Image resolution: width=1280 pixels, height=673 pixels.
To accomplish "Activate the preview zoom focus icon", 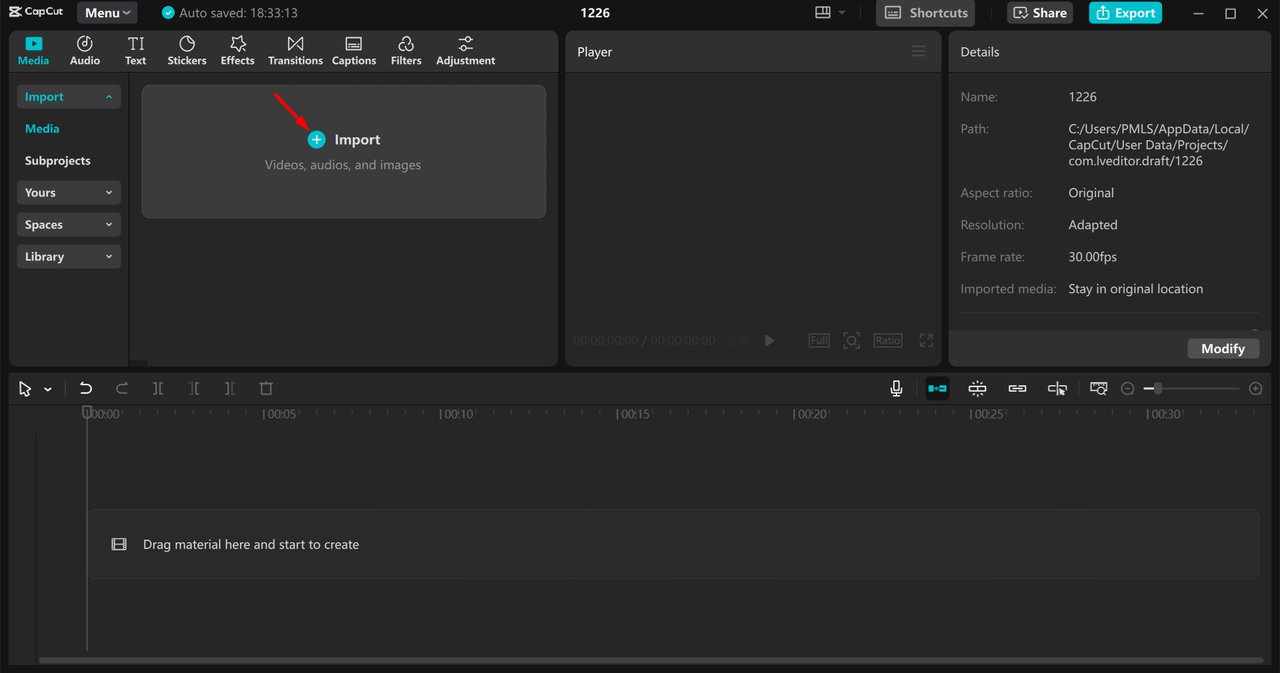I will 851,340.
